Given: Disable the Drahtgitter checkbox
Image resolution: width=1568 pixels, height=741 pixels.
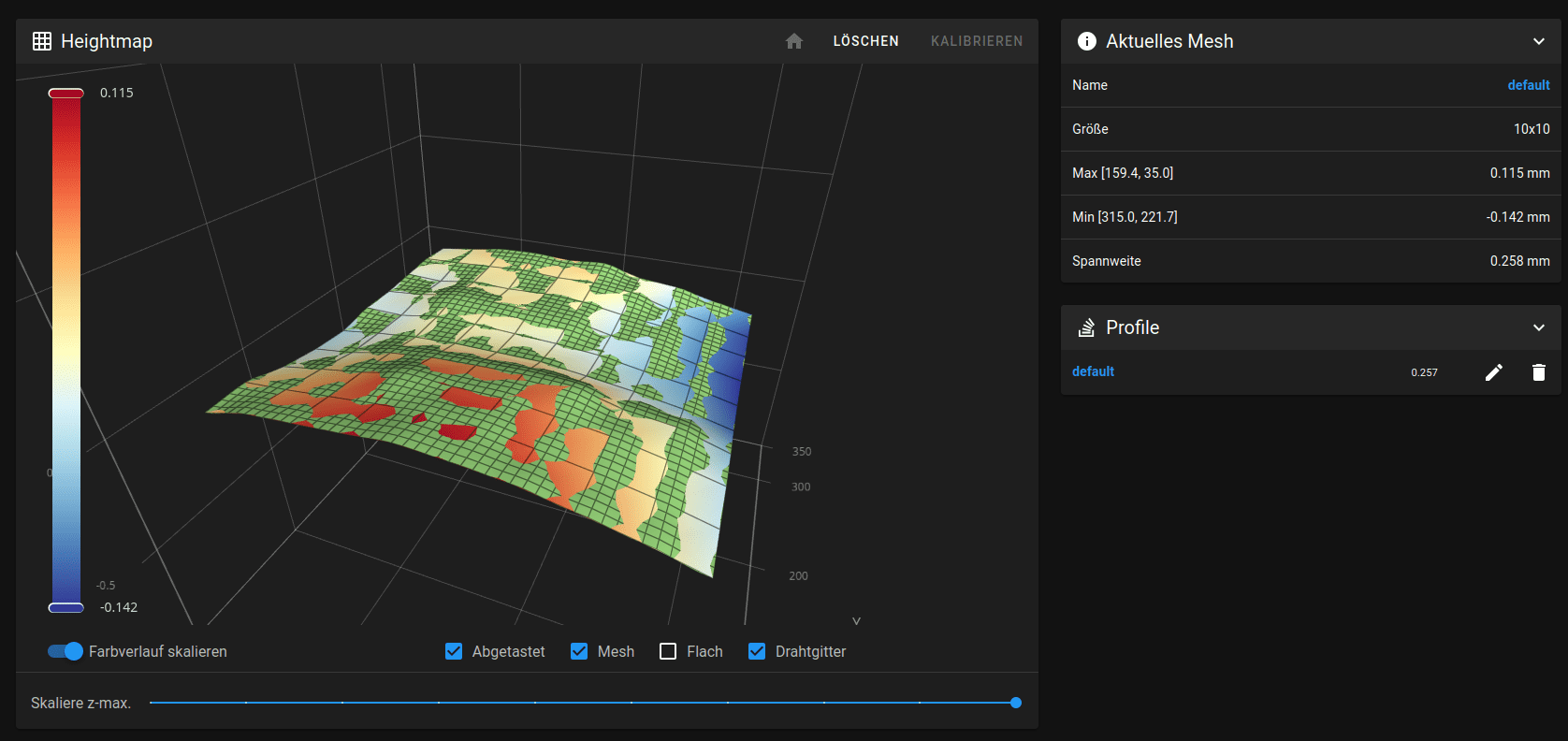Looking at the screenshot, I should coord(757,651).
